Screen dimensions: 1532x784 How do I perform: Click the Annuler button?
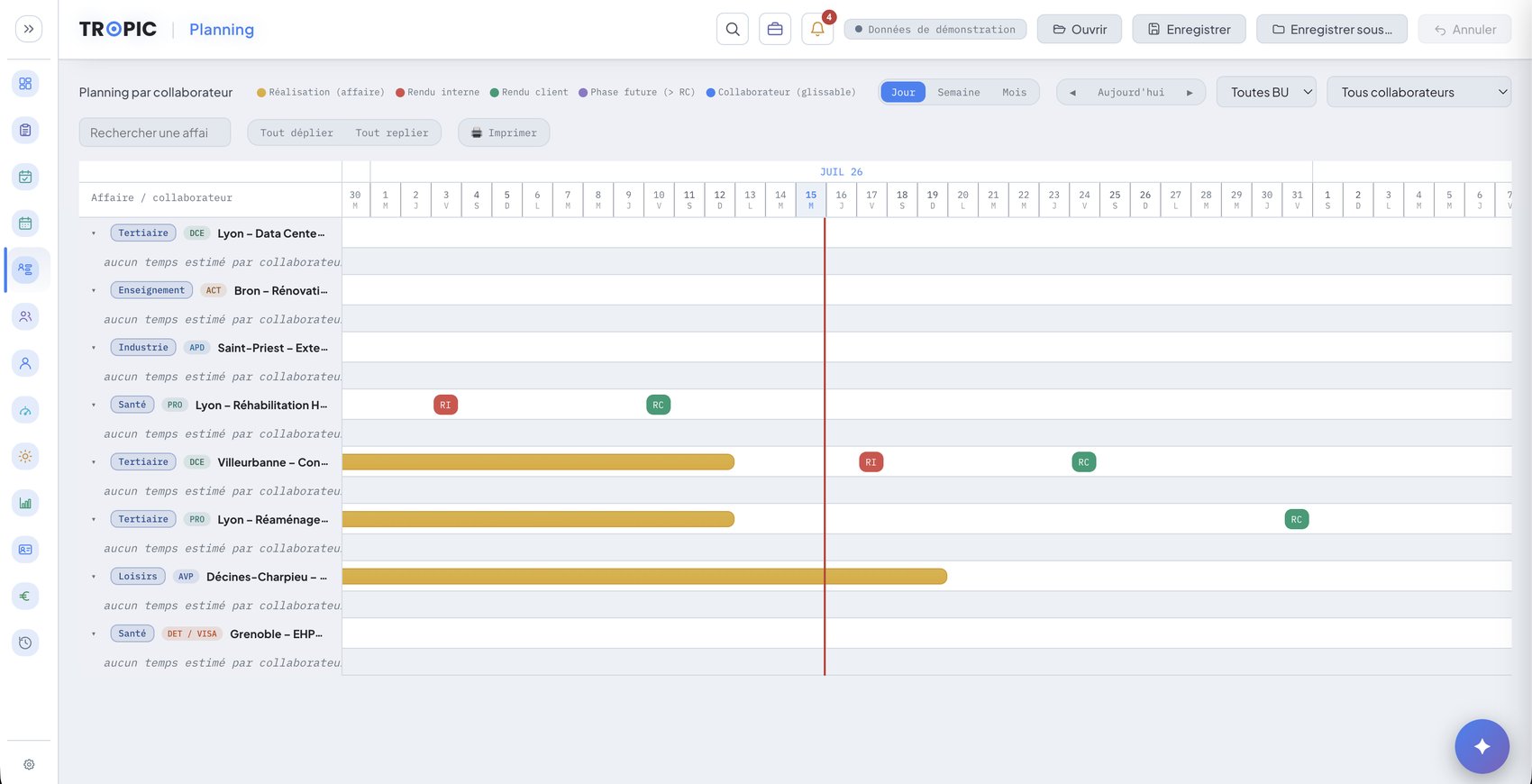(x=1465, y=29)
